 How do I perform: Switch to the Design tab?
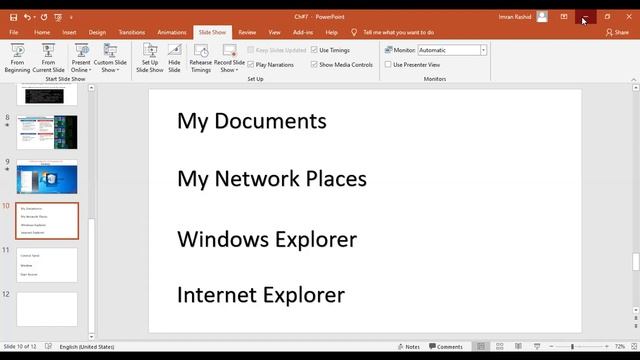pyautogui.click(x=97, y=32)
